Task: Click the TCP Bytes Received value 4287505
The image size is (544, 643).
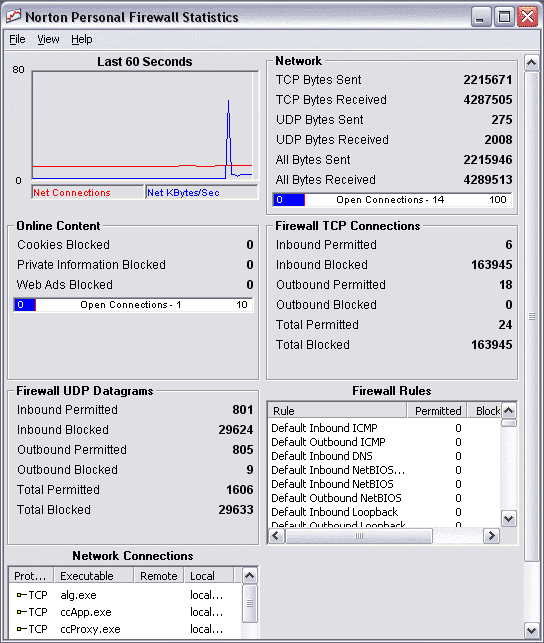Action: 488,100
